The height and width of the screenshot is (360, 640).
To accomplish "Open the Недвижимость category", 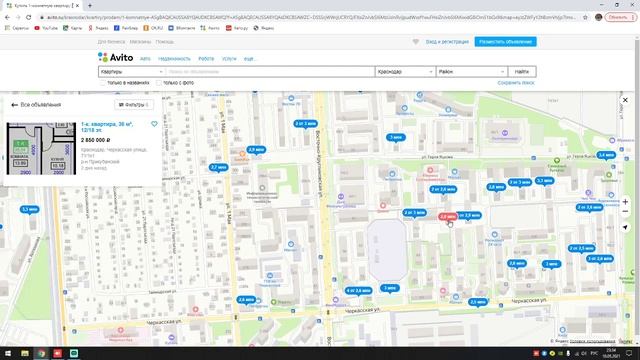I will pyautogui.click(x=174, y=59).
